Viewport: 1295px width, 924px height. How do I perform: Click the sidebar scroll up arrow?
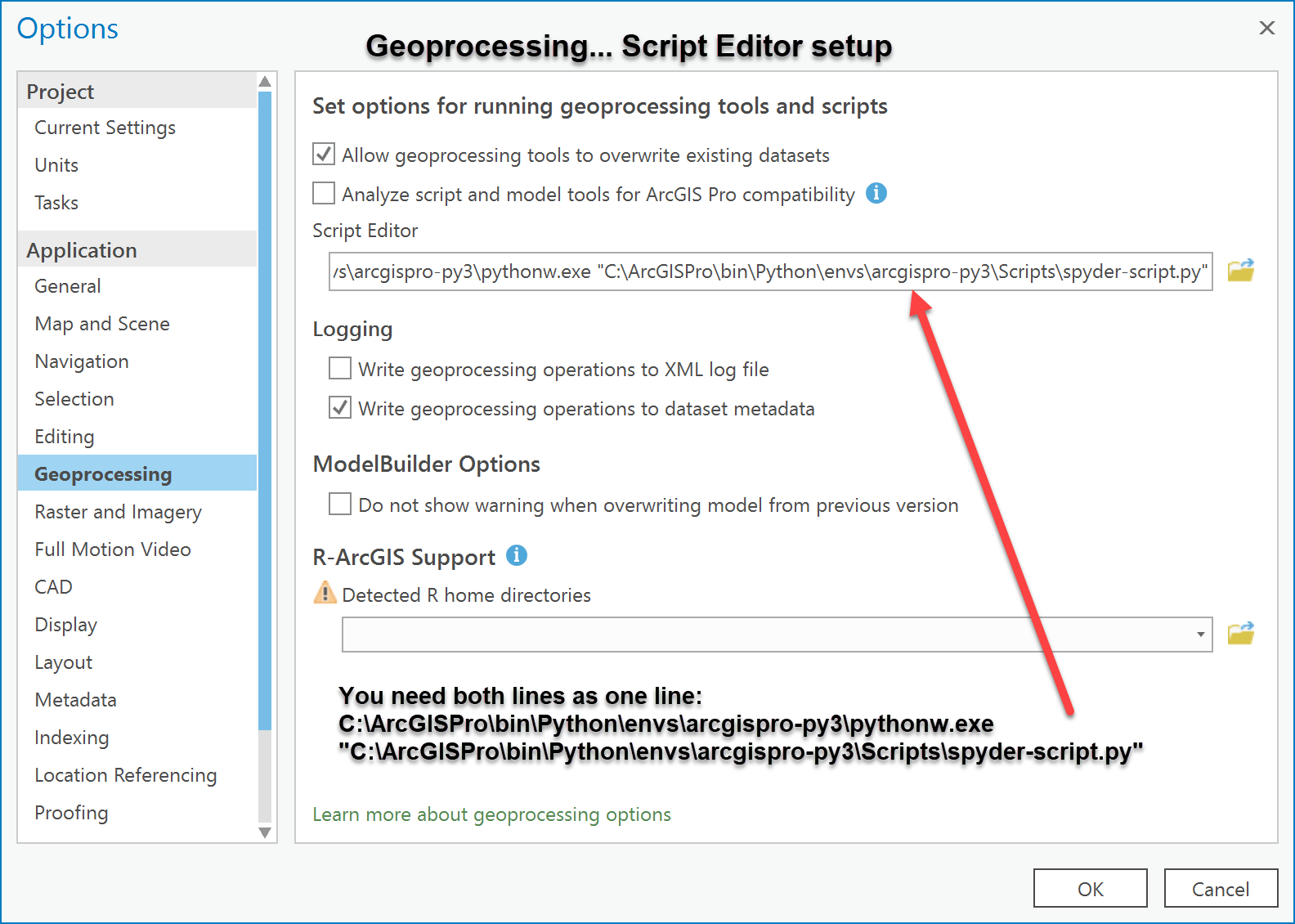coord(265,81)
